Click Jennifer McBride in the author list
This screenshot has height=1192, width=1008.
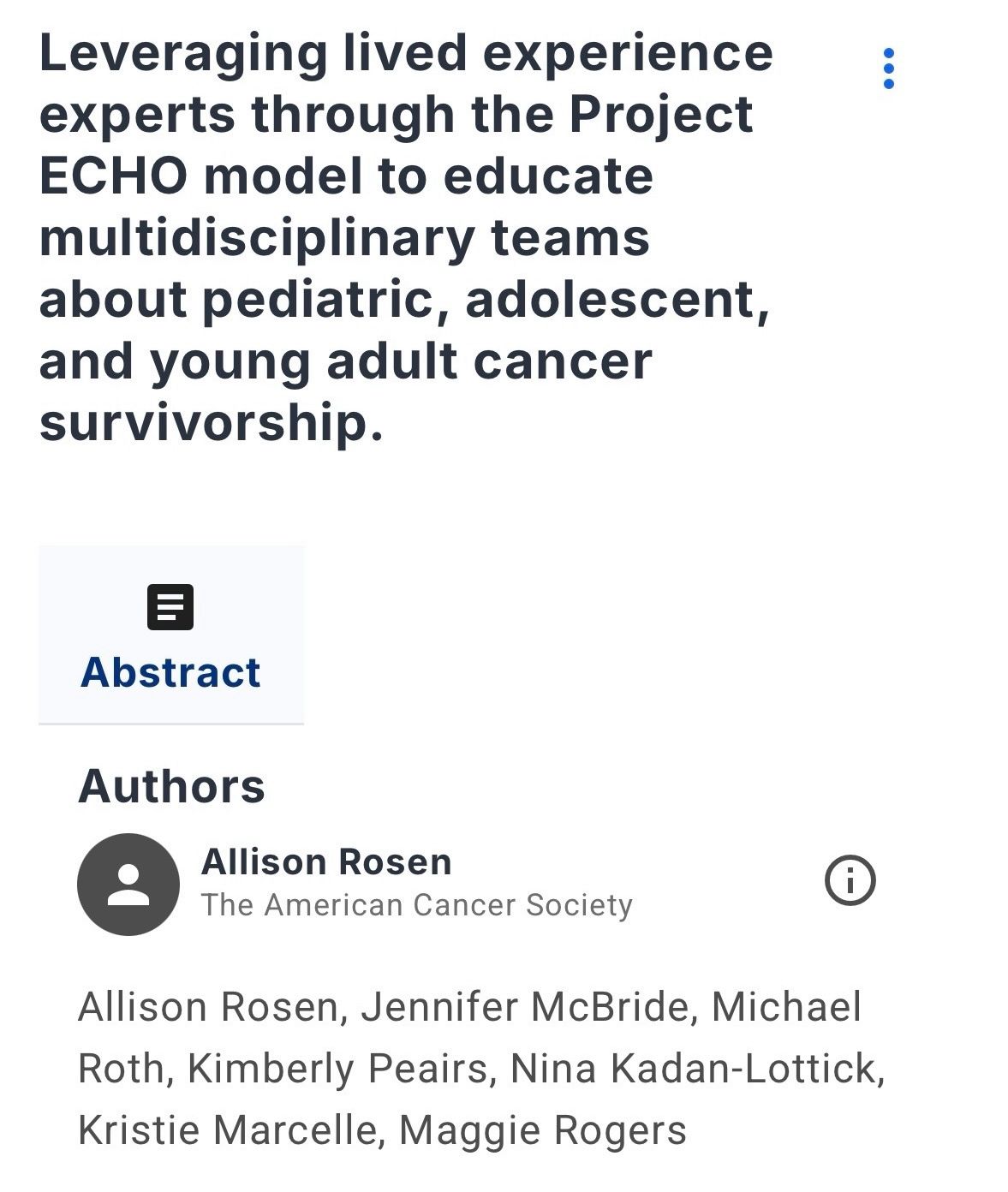point(525,1006)
